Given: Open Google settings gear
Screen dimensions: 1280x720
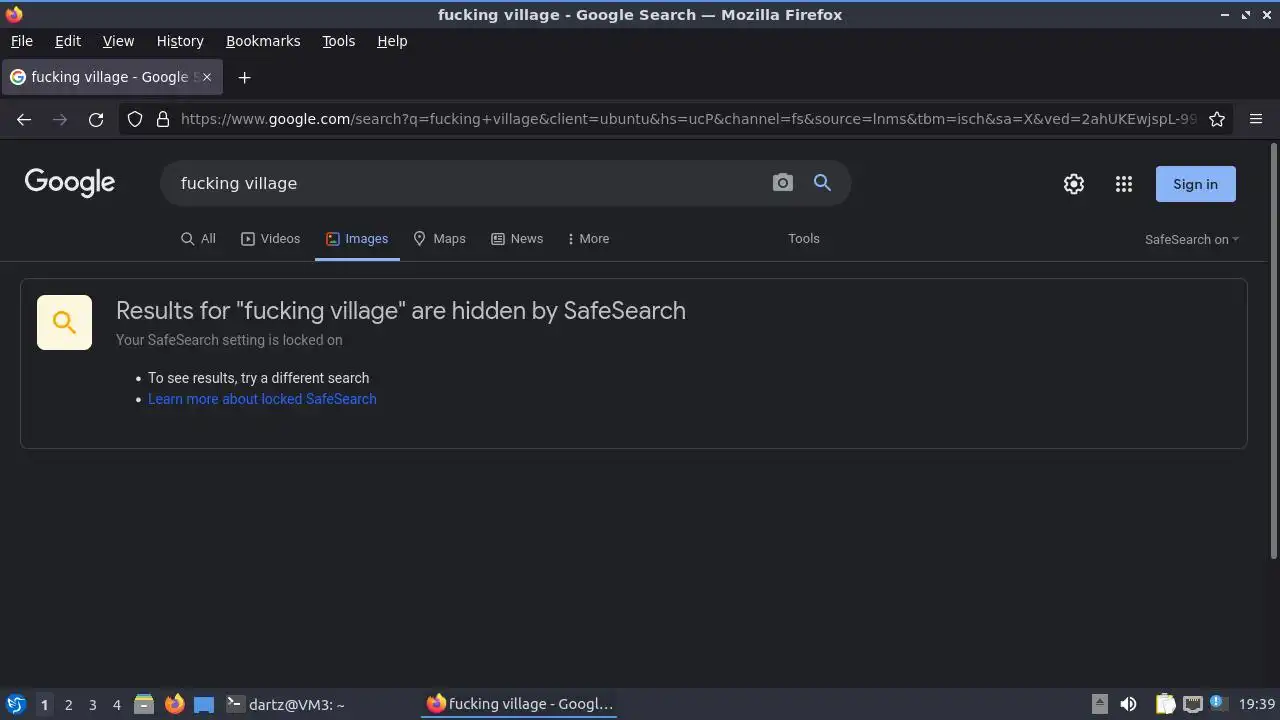Looking at the screenshot, I should tap(1074, 184).
